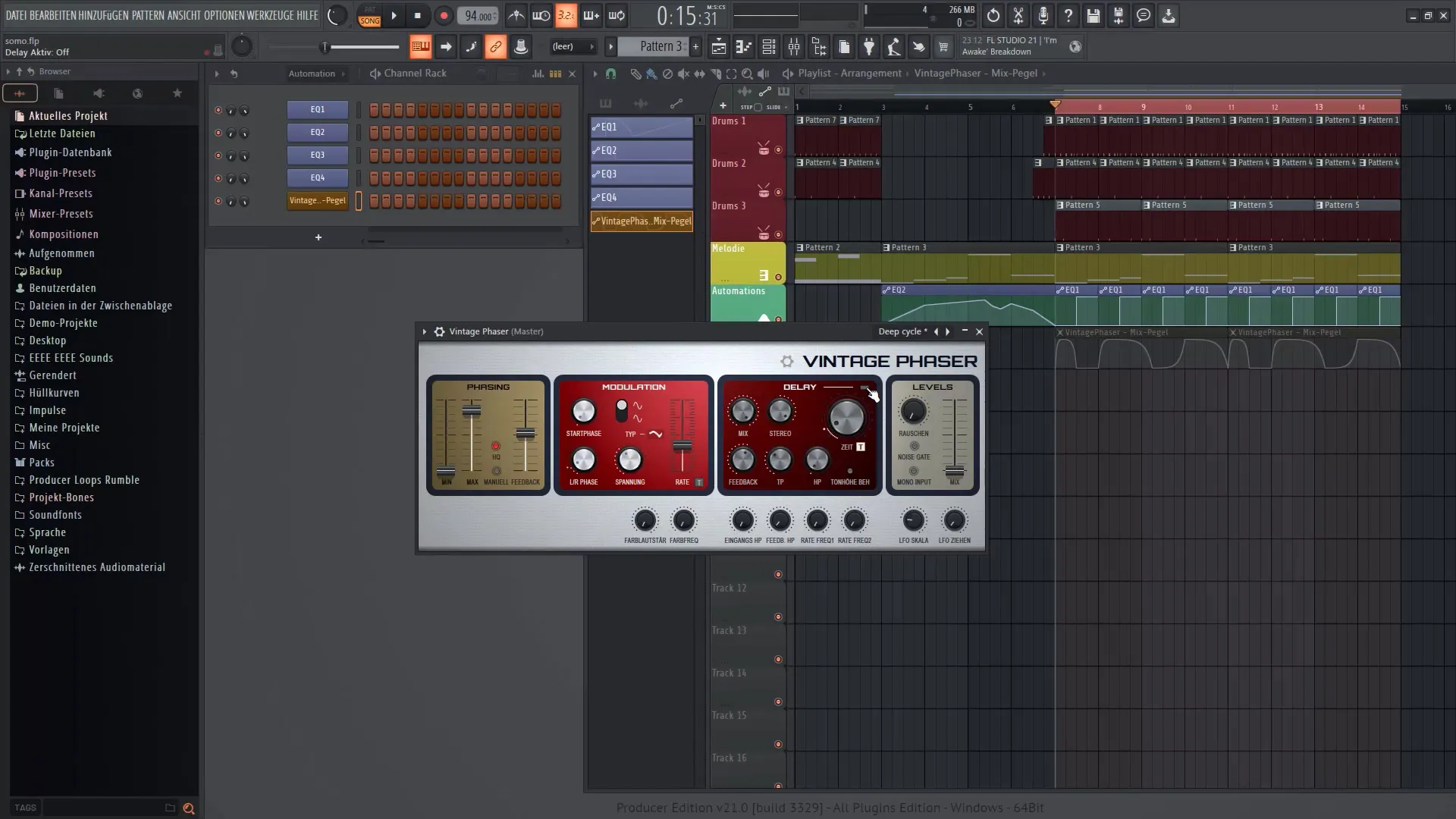Open the WERKZEUGE menu
The width and height of the screenshot is (1456, 819).
point(270,15)
